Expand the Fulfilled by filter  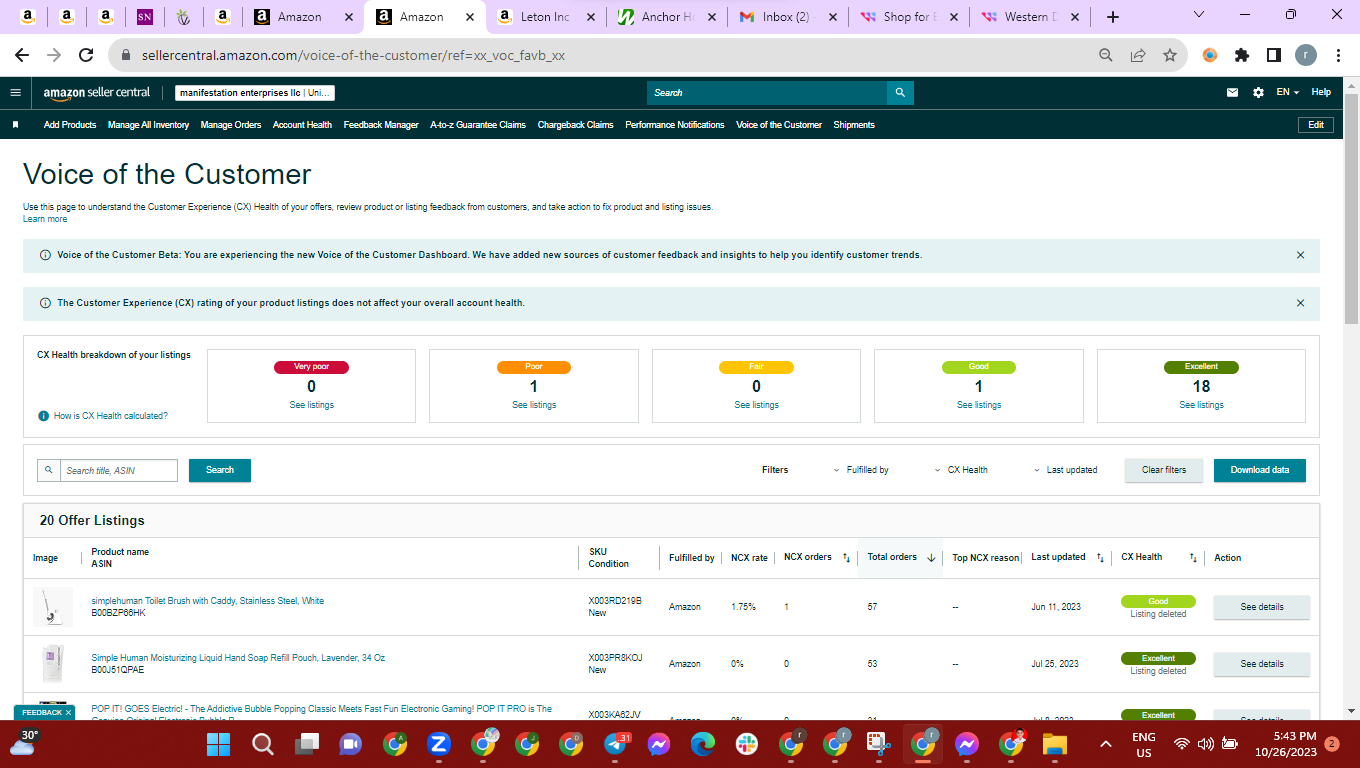tap(861, 470)
